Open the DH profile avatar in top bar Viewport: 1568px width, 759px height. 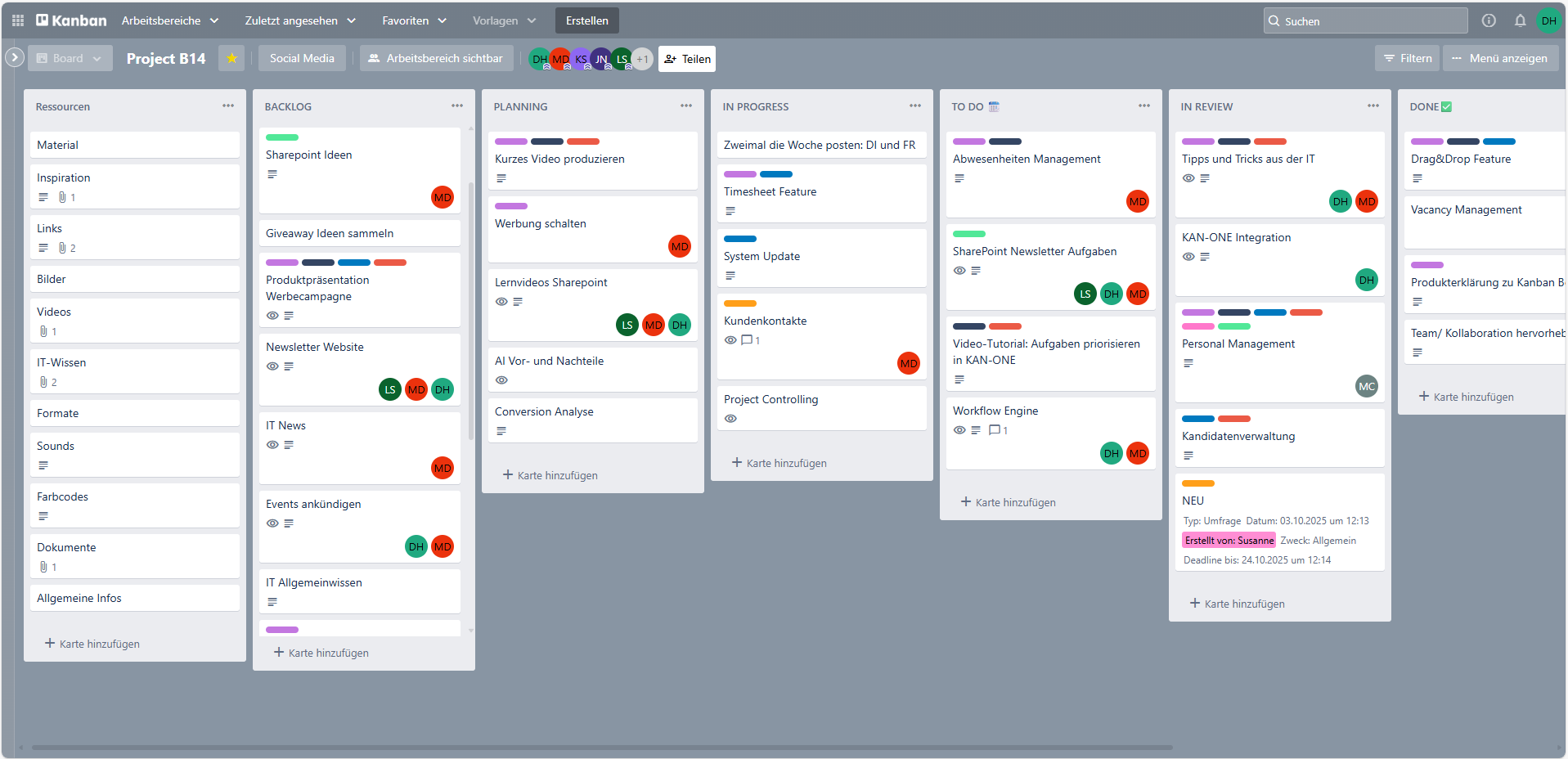pos(1548,20)
